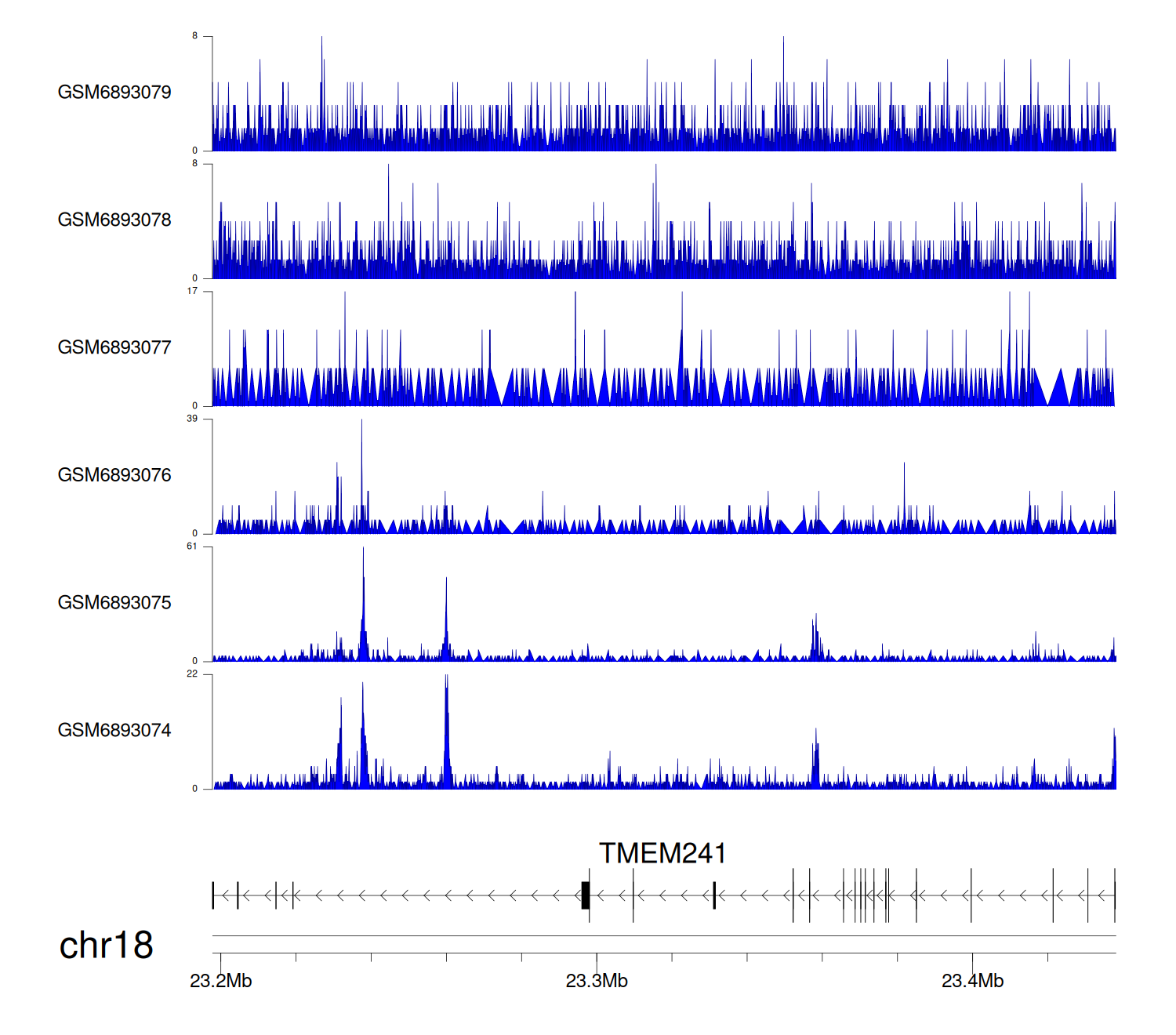Select the GSM6893078 track label
This screenshot has height=1035, width=1176.
114,220
